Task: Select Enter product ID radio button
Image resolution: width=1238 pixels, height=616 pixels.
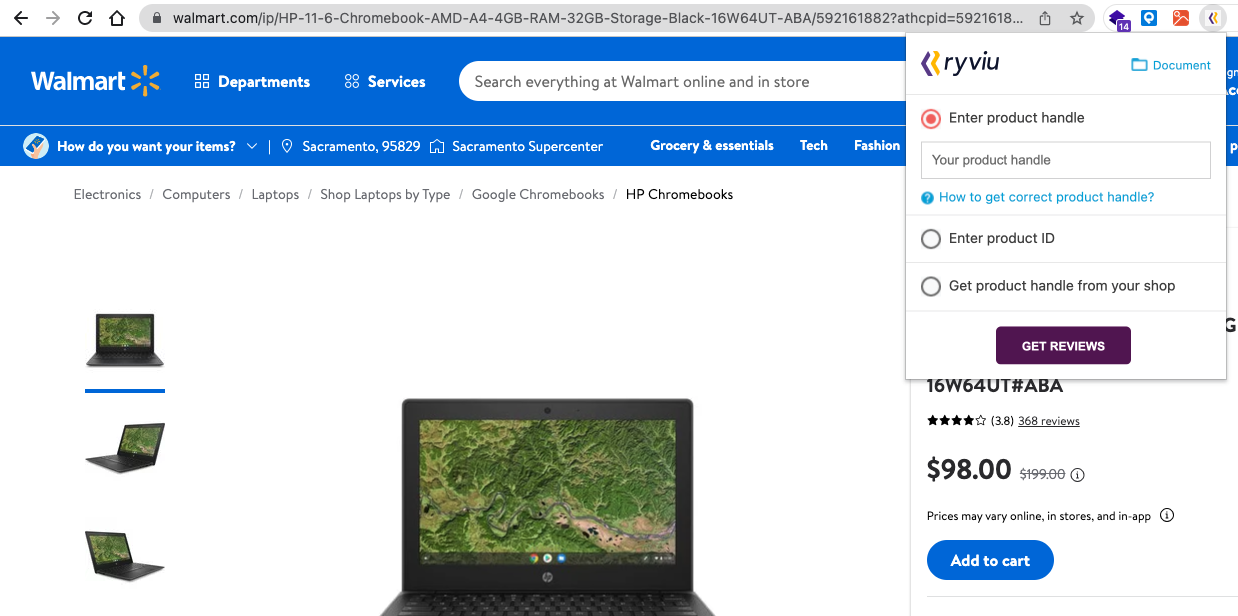Action: click(x=931, y=239)
